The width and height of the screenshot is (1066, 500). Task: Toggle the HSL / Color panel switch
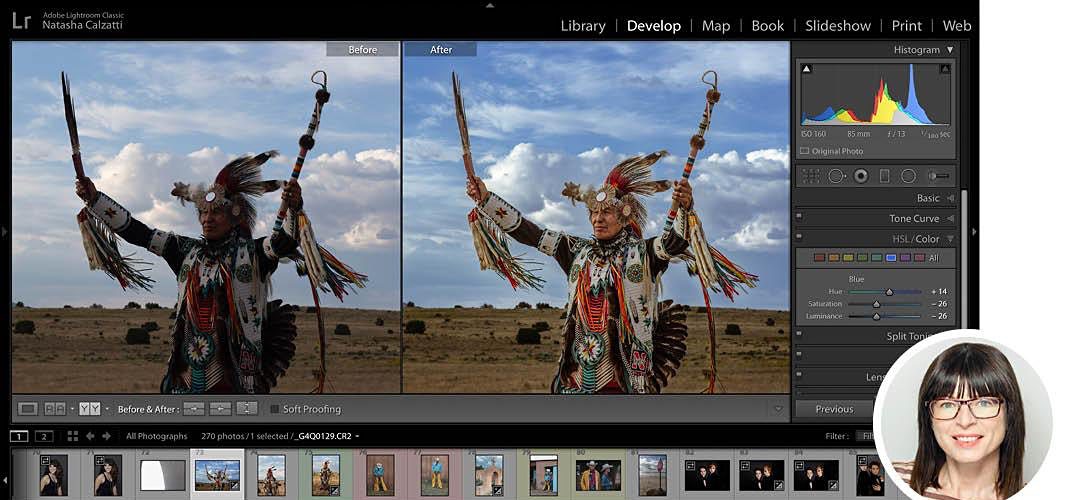tap(799, 238)
